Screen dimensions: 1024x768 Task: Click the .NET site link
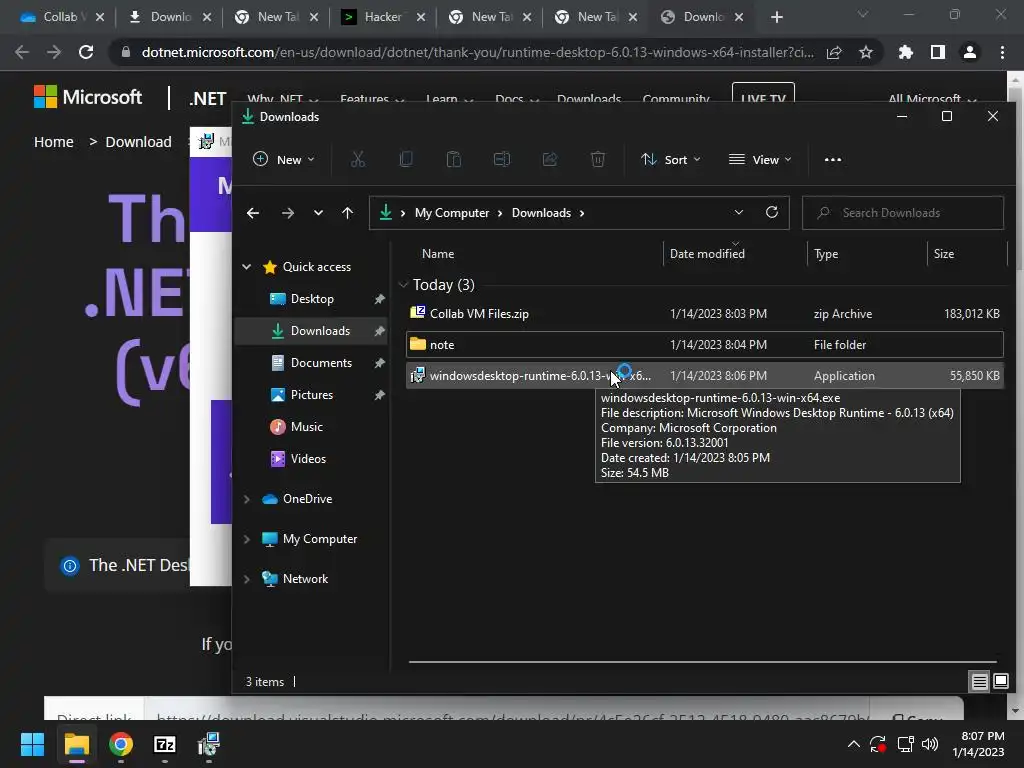(x=208, y=99)
